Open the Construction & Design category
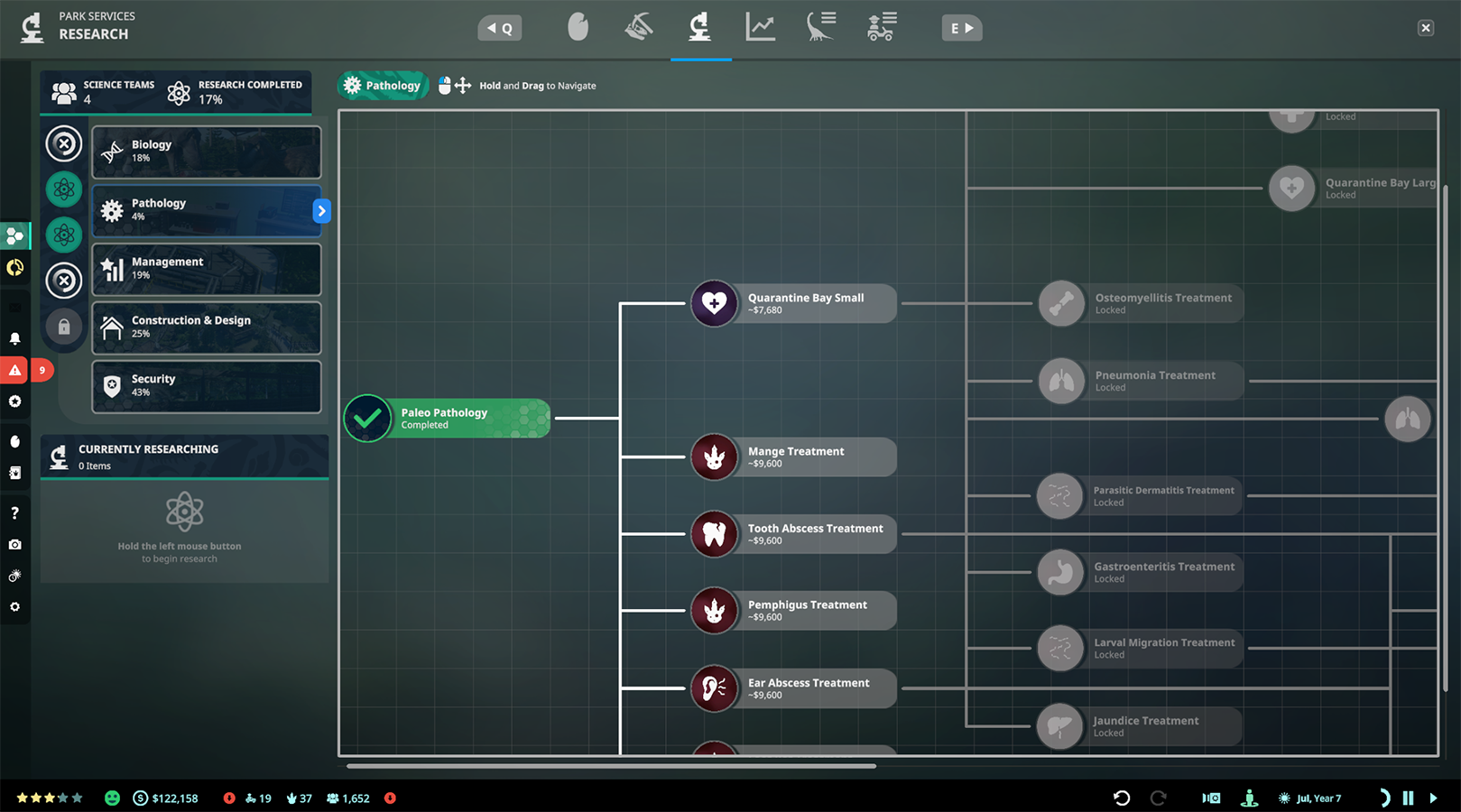 (x=207, y=328)
